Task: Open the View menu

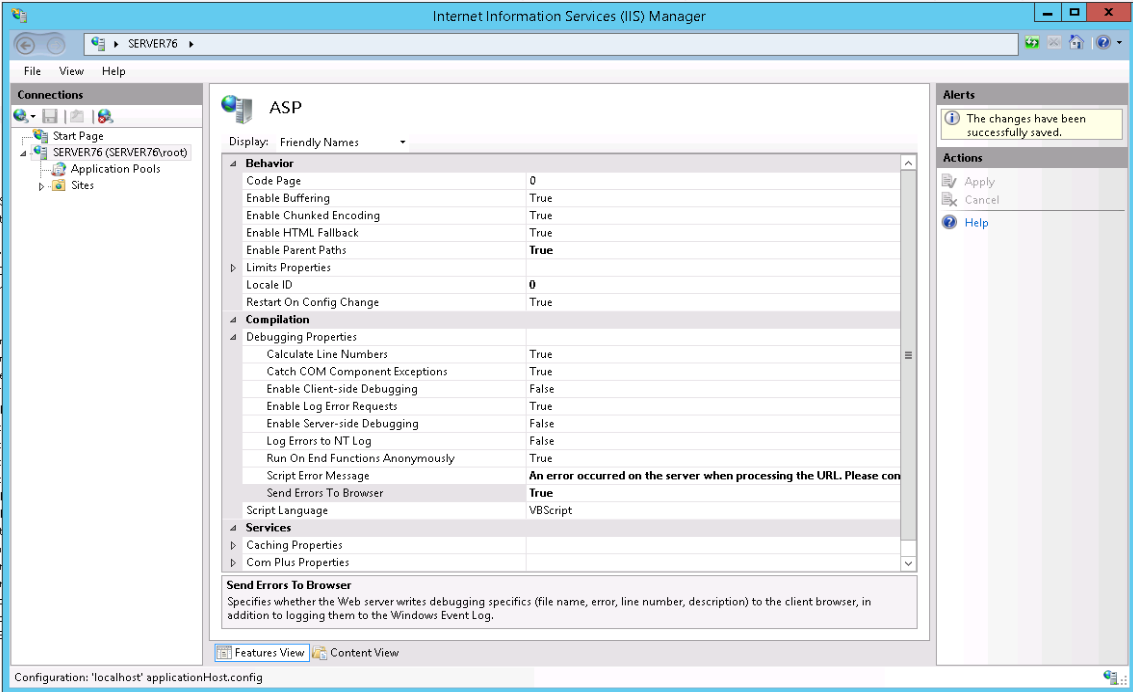Action: click(72, 71)
